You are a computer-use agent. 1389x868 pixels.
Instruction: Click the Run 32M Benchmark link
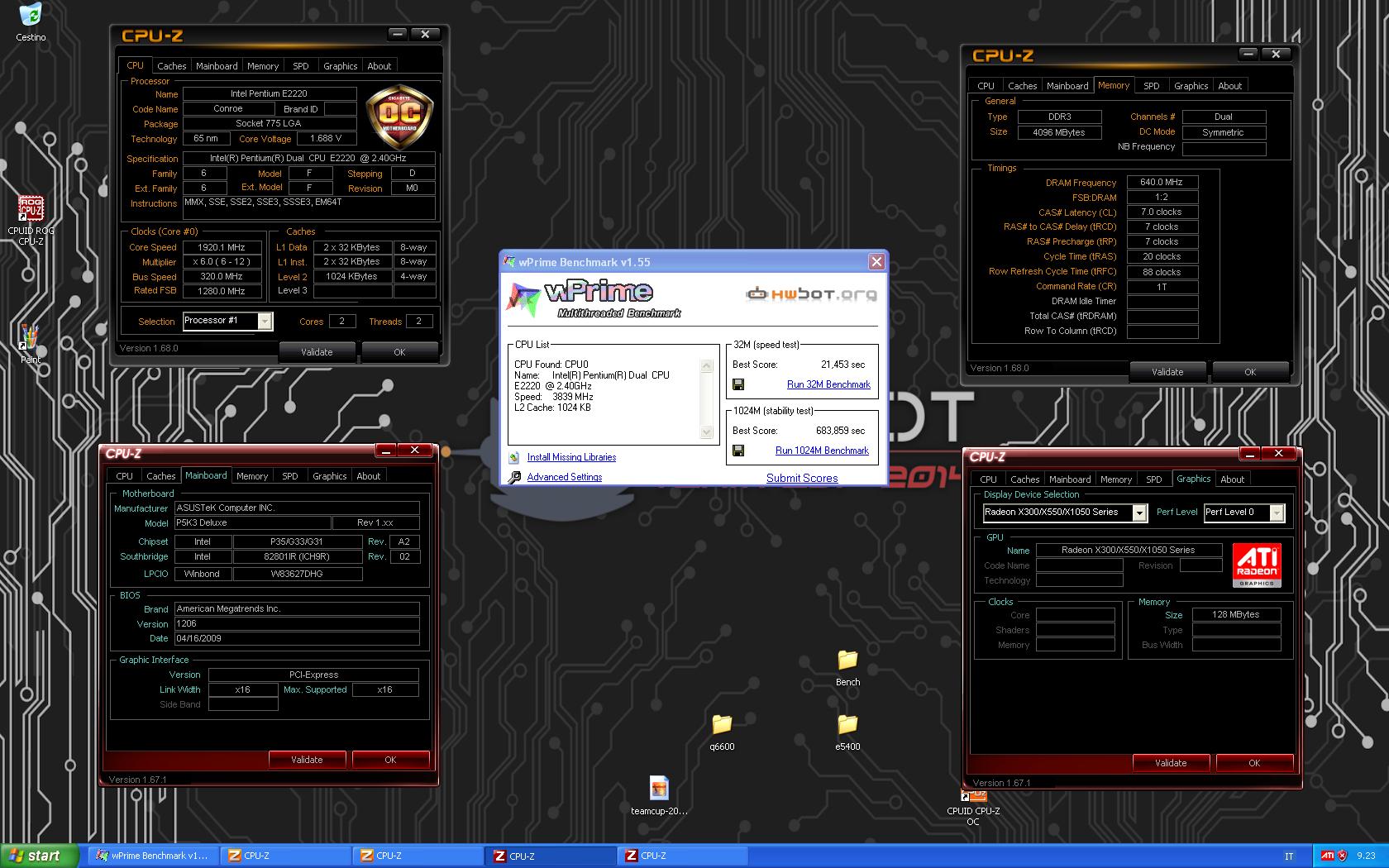pos(828,384)
